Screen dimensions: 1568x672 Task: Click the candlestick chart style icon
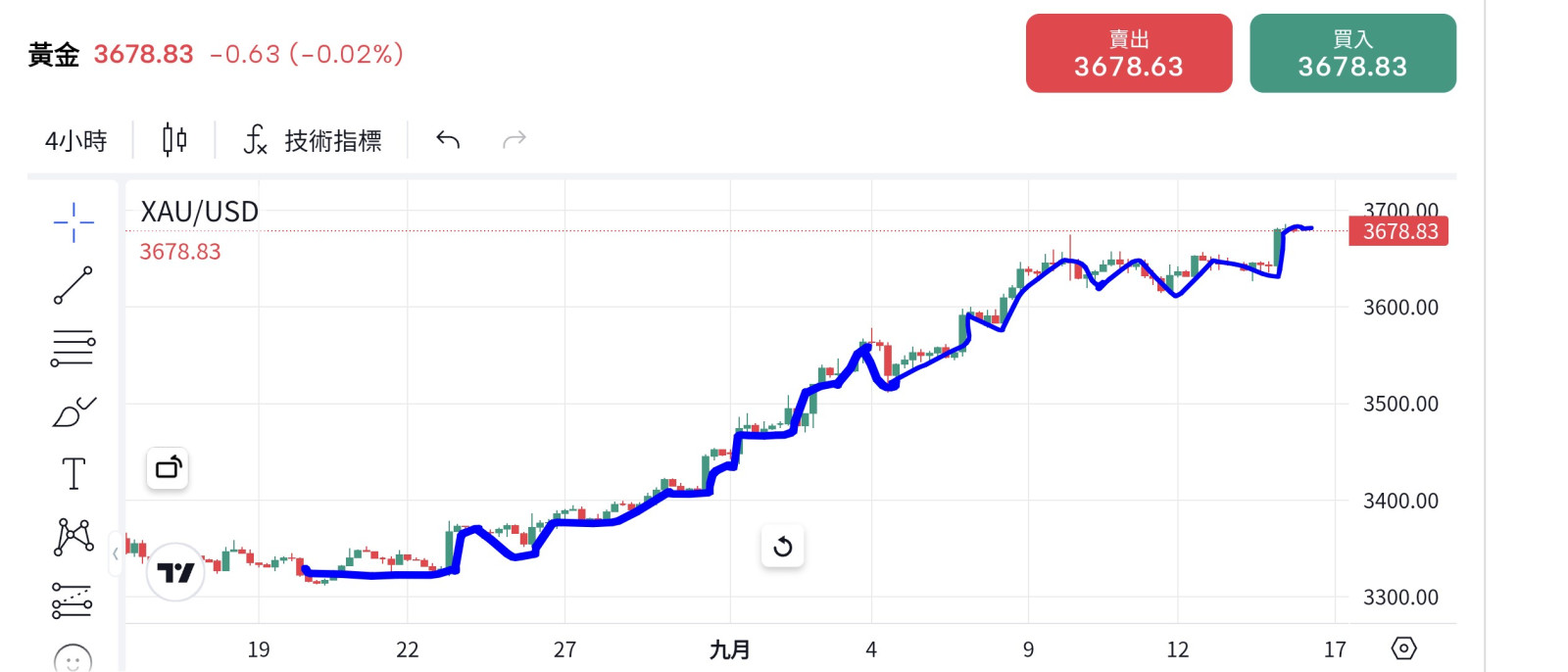pos(174,140)
